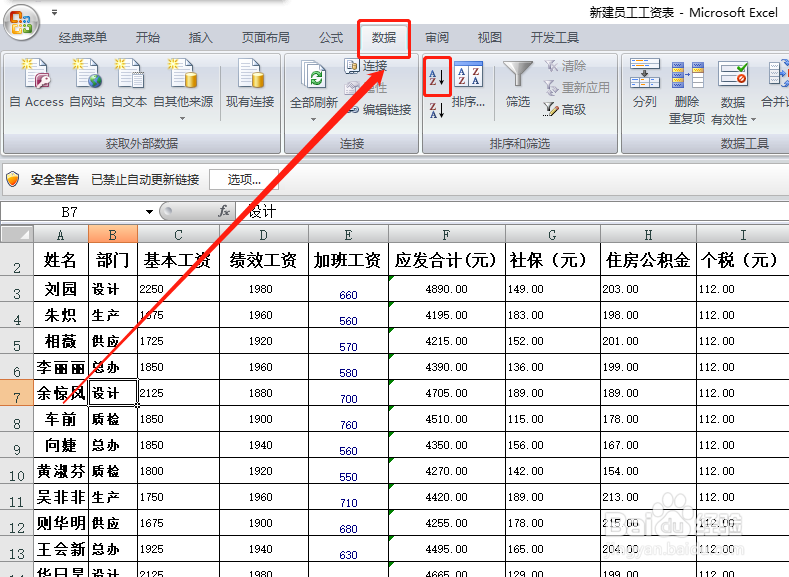Click the 姓名 header cell
Image resolution: width=789 pixels, height=577 pixels.
click(x=60, y=260)
